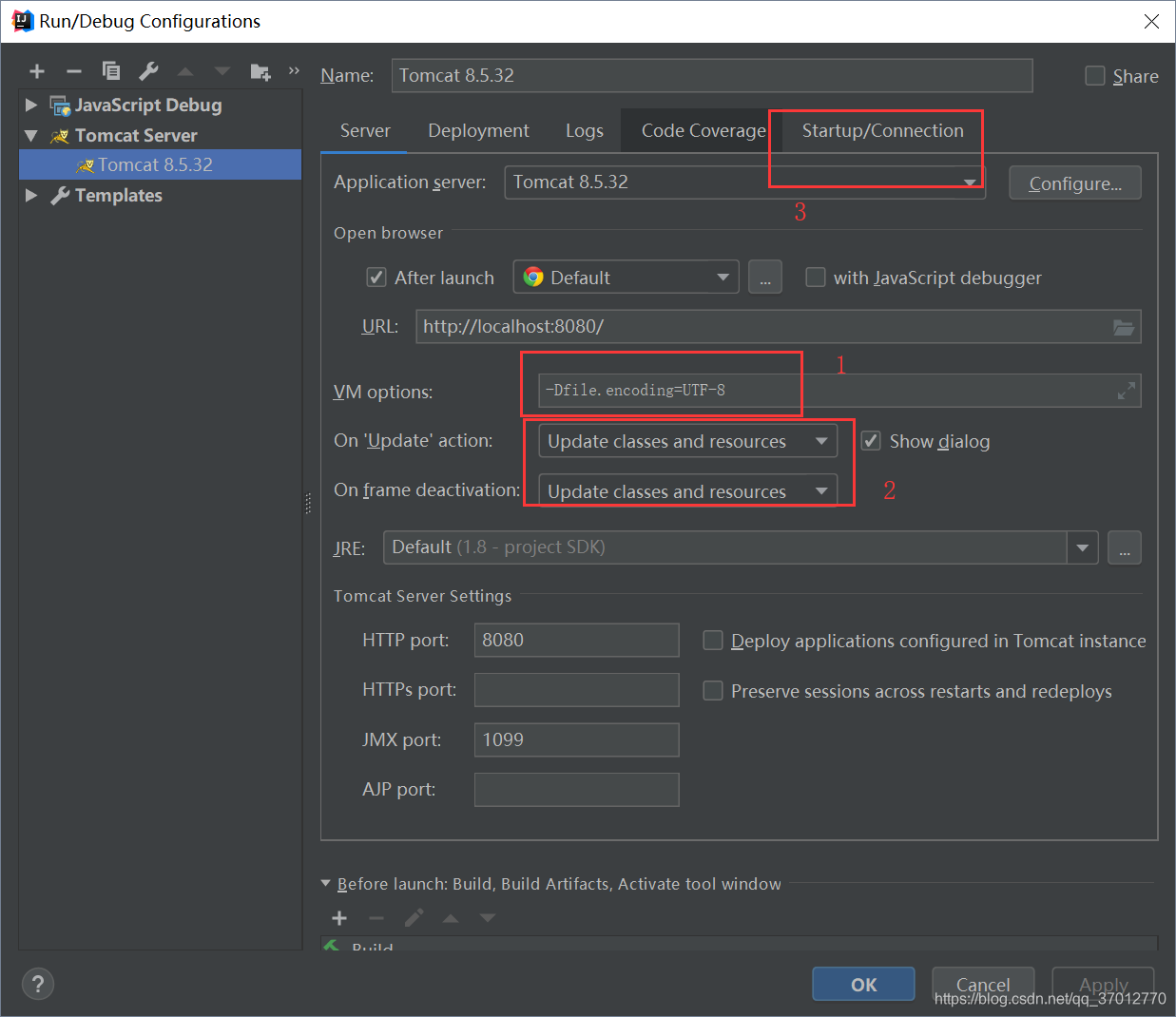This screenshot has width=1176, height=1017.
Task: Click the AJP port field
Action: tap(576, 789)
